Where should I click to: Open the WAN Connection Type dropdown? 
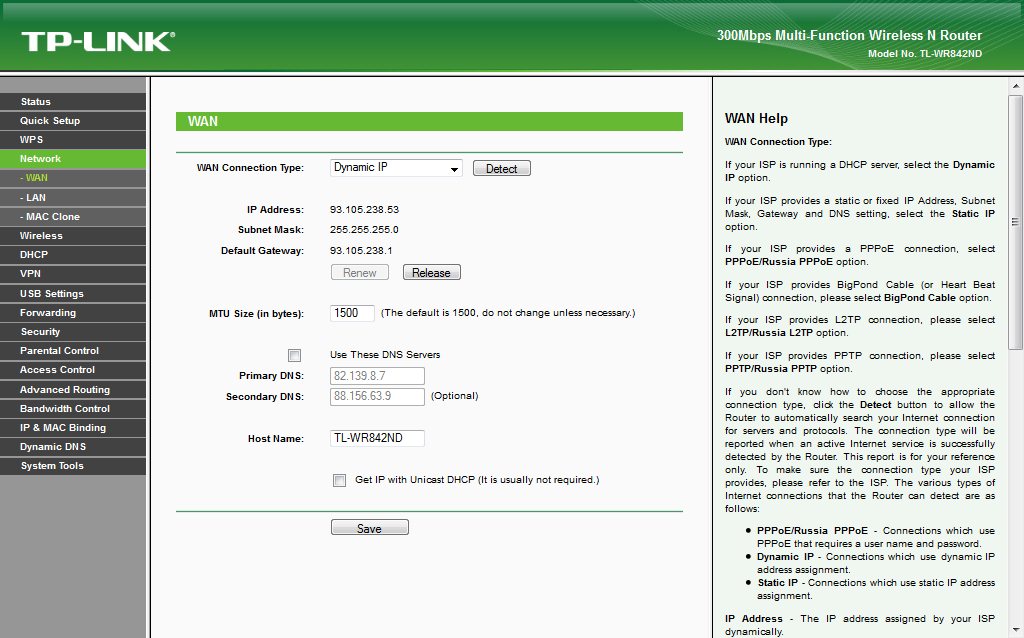tap(396, 168)
